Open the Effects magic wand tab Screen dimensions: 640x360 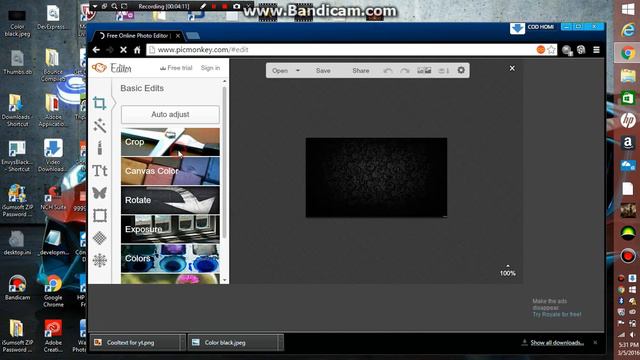100,126
